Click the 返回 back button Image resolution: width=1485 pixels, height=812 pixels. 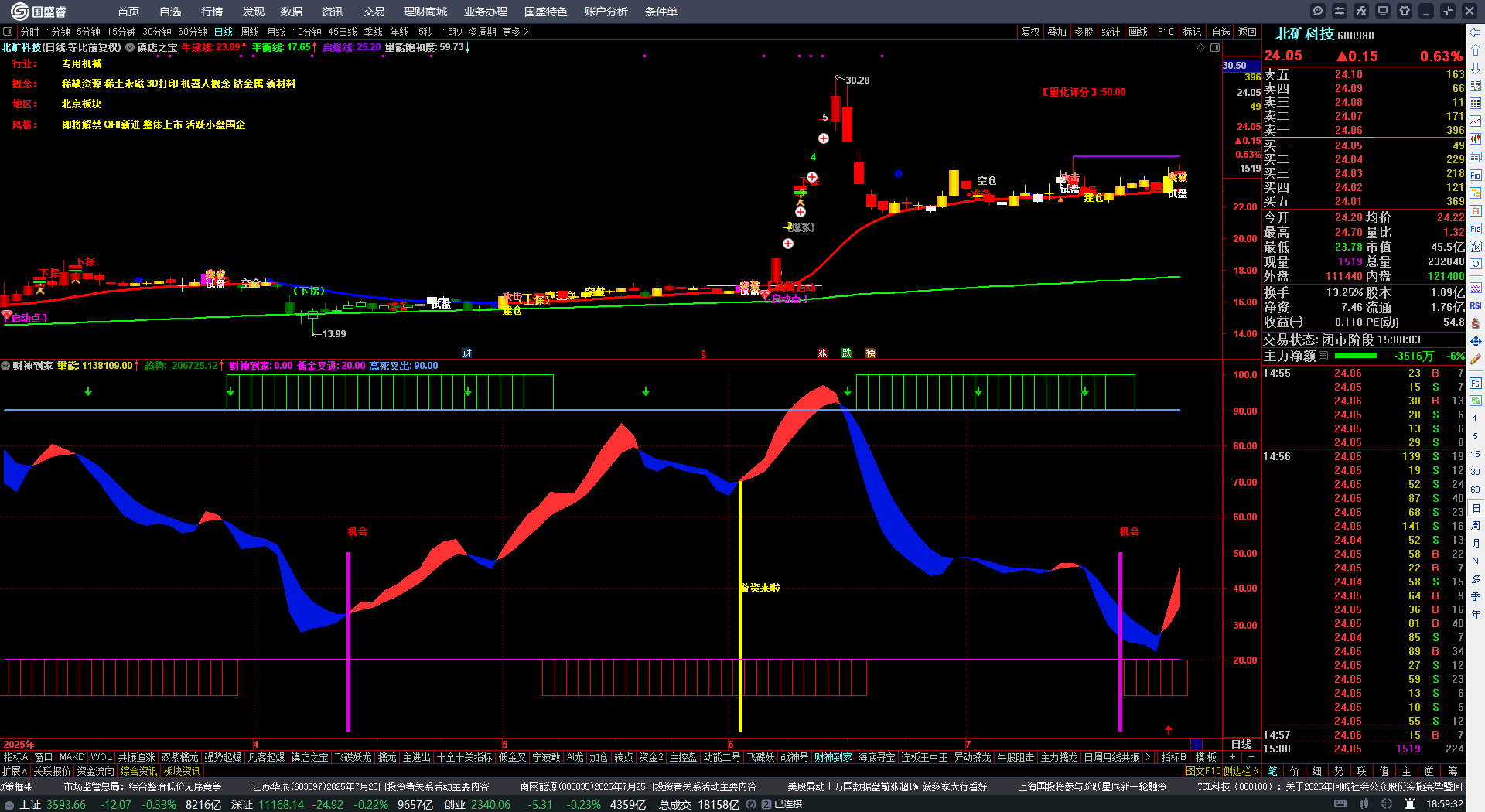[1248, 32]
